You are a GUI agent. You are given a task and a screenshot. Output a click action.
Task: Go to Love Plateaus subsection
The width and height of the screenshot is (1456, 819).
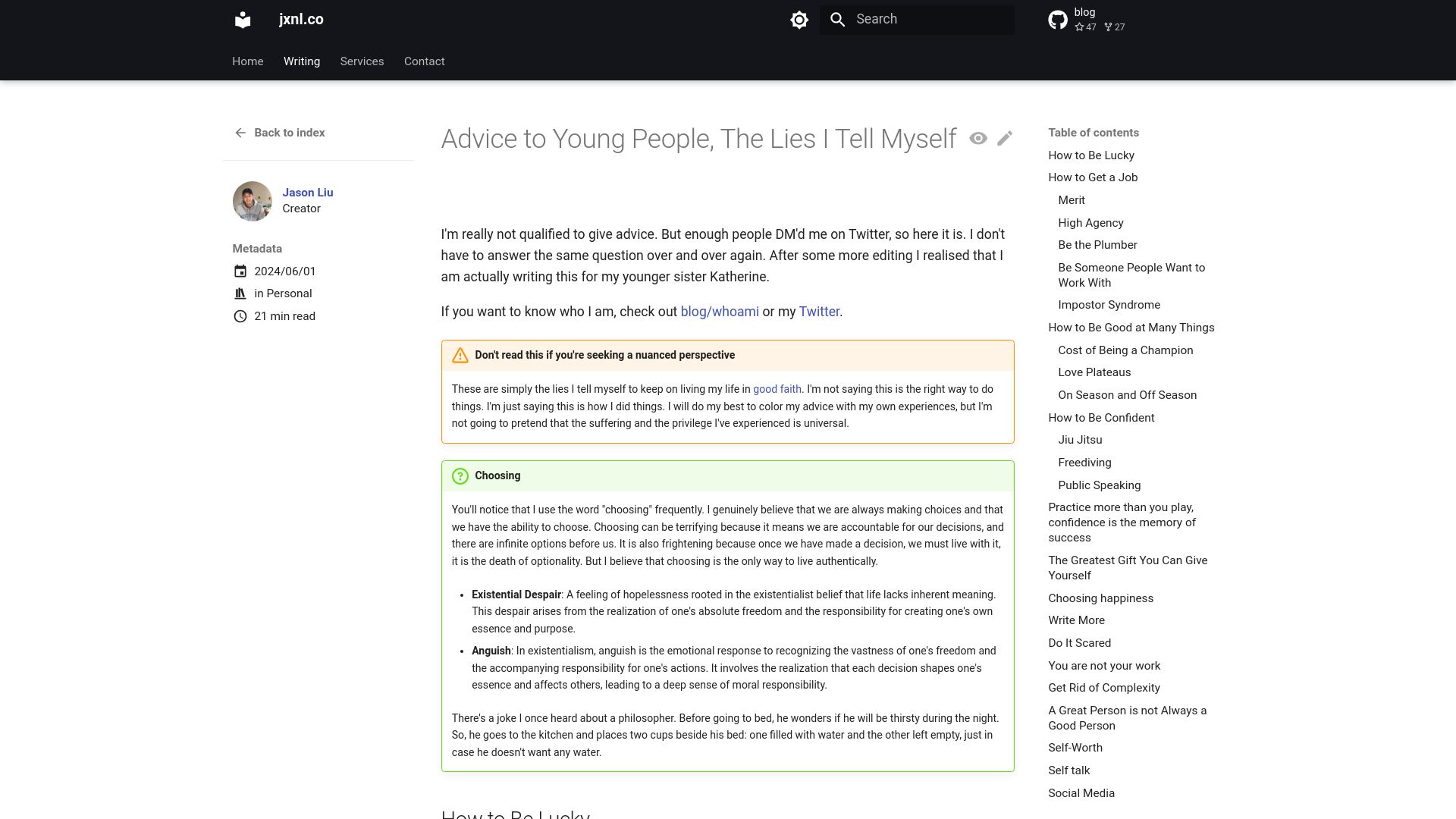1094,372
